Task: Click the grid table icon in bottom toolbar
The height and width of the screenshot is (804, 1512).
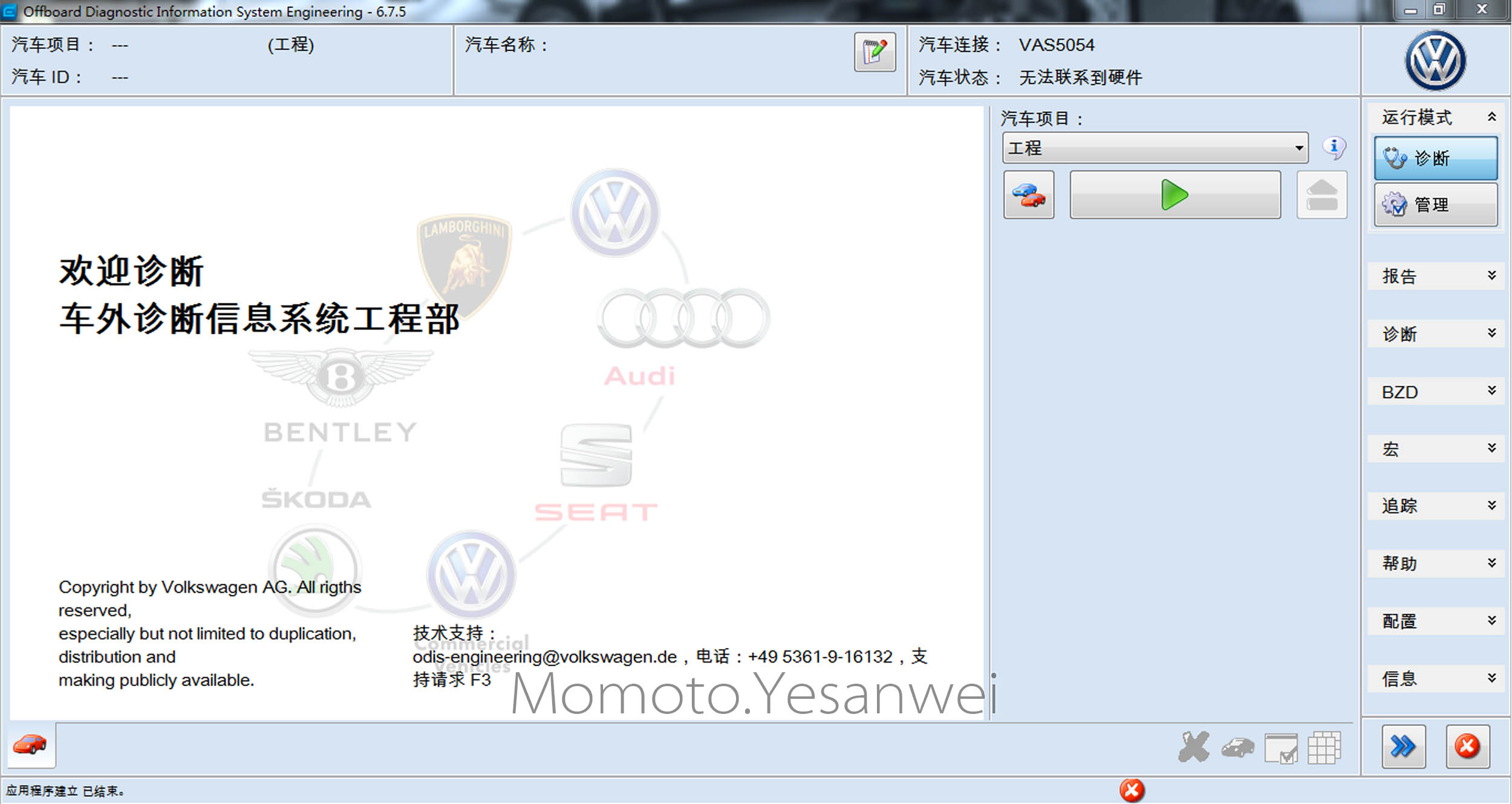Action: click(x=1325, y=748)
